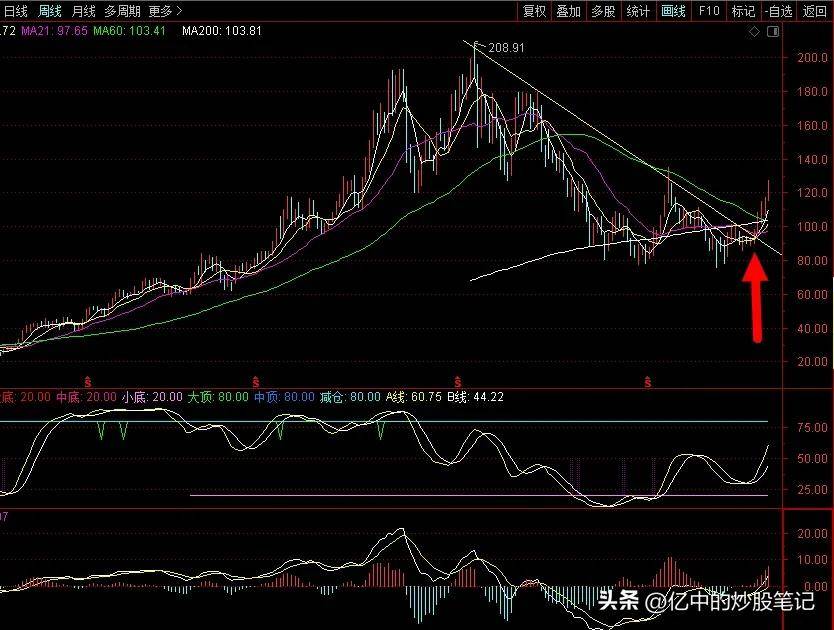The image size is (834, 630).
Task: Expand the 更多 more periods menu
Action: (x=165, y=11)
